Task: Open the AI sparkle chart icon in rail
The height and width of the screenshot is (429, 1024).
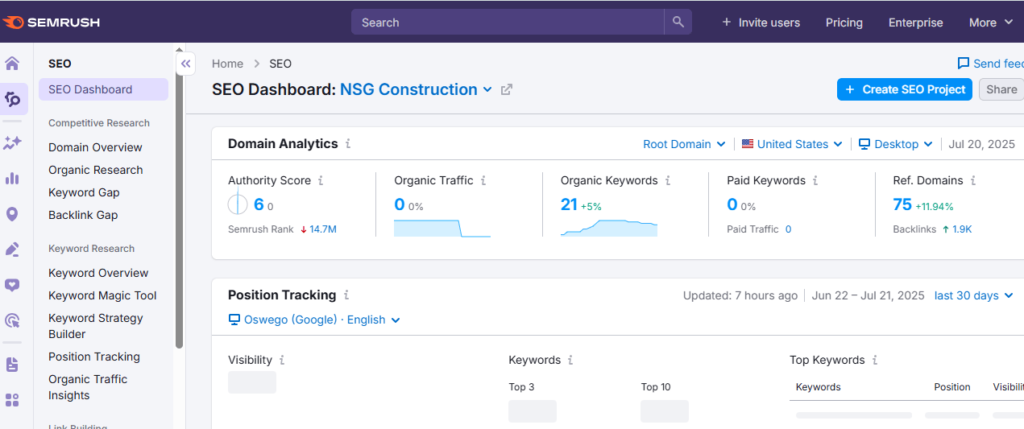Action: (x=12, y=143)
